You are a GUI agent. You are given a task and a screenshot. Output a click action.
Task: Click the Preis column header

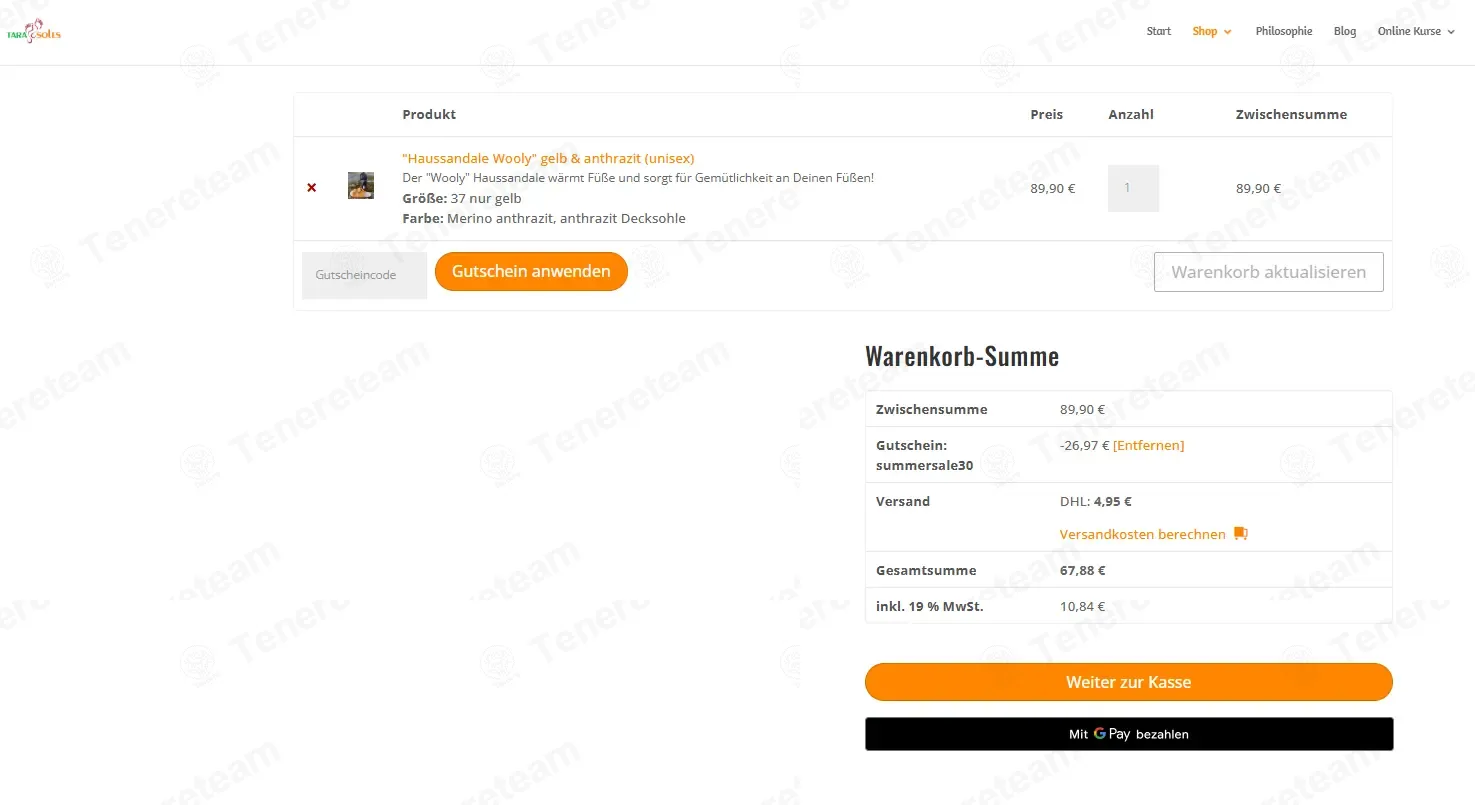(x=1046, y=114)
